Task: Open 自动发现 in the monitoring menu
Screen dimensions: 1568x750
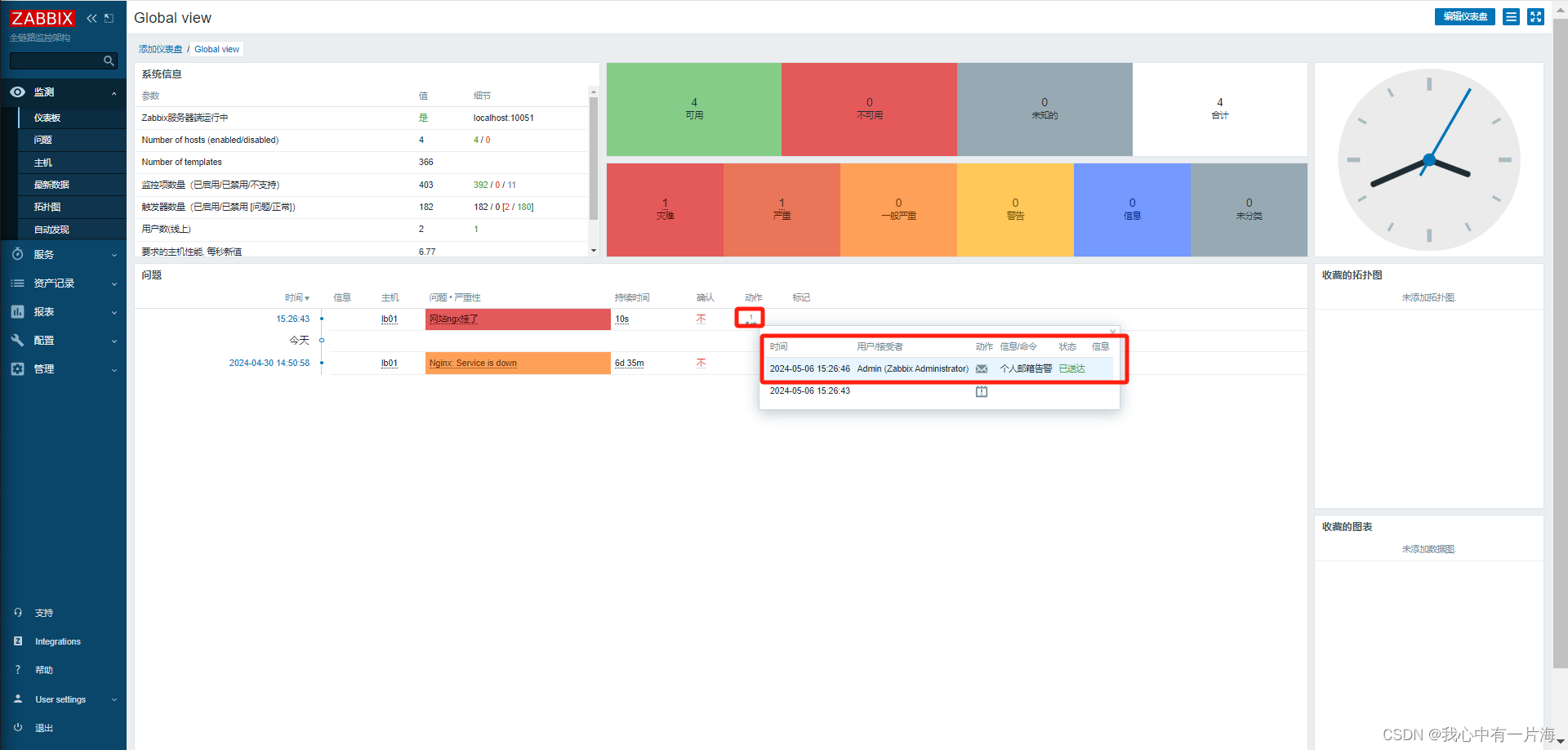Action: tap(51, 230)
